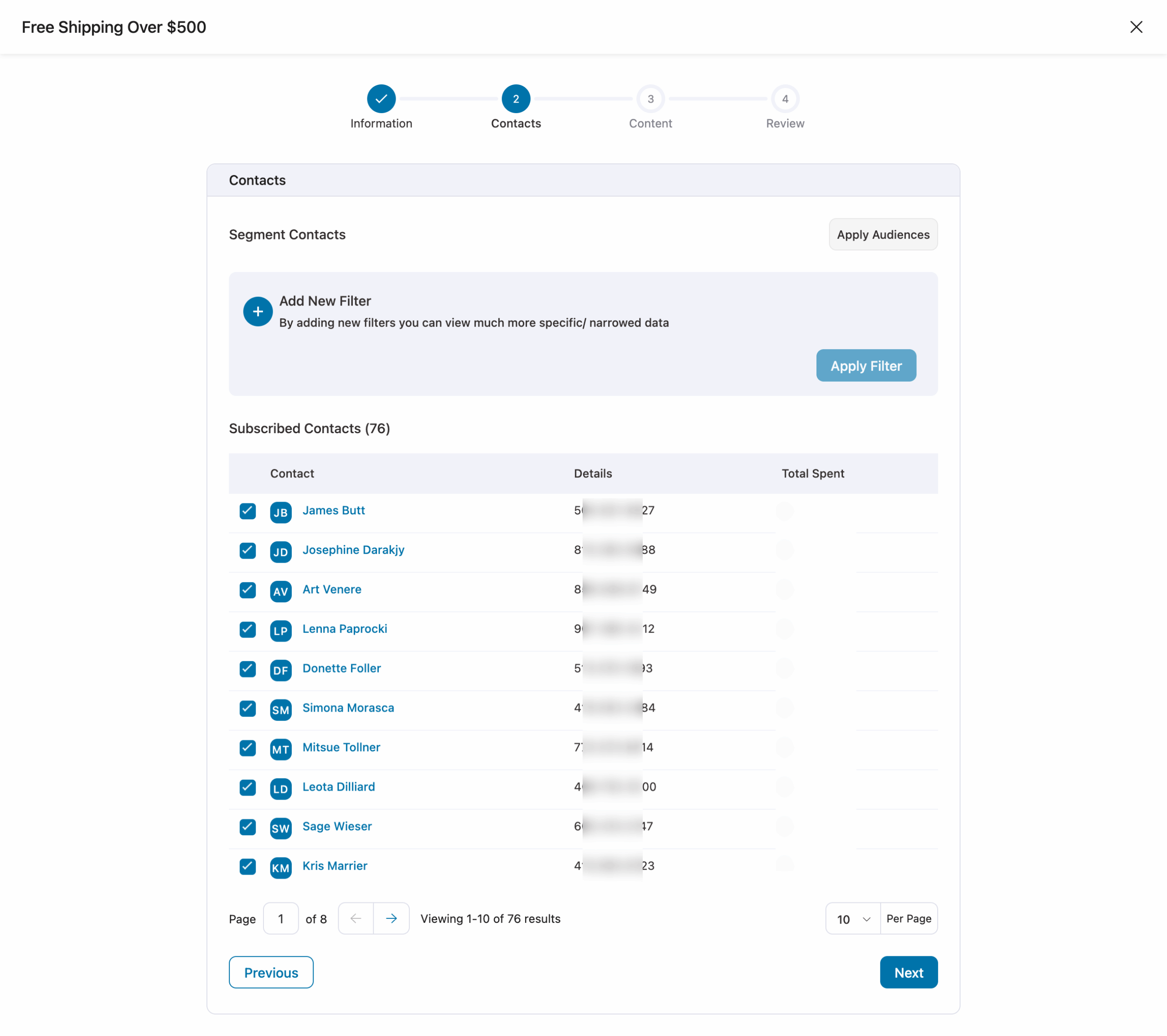This screenshot has height=1036, width=1167.
Task: Click the page number input field
Action: (x=280, y=918)
